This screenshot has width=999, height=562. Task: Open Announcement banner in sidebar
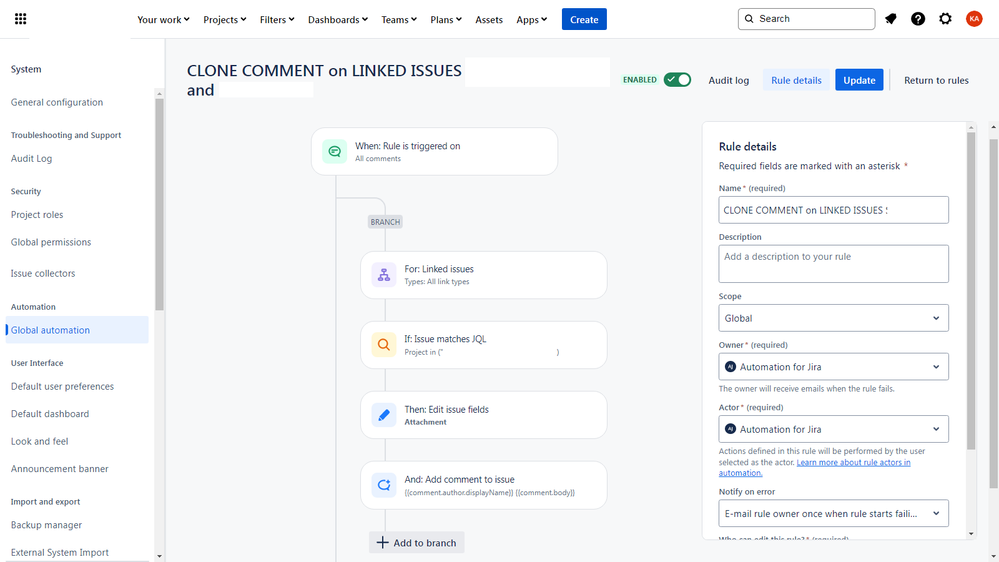coord(59,468)
